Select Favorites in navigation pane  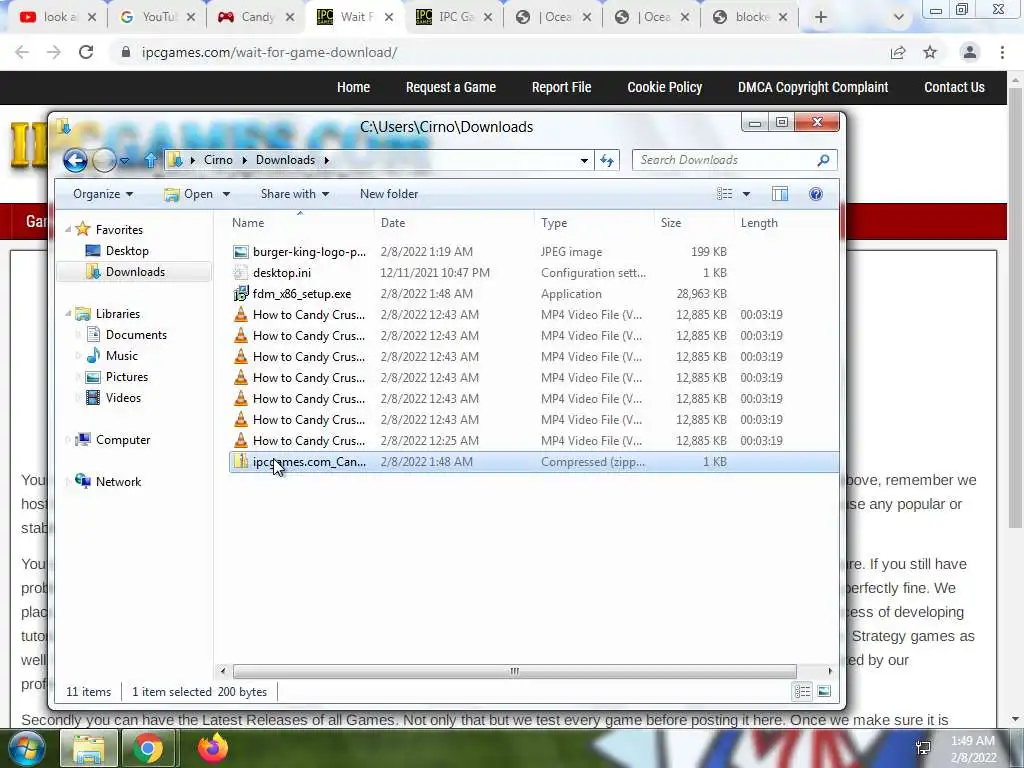click(x=119, y=230)
